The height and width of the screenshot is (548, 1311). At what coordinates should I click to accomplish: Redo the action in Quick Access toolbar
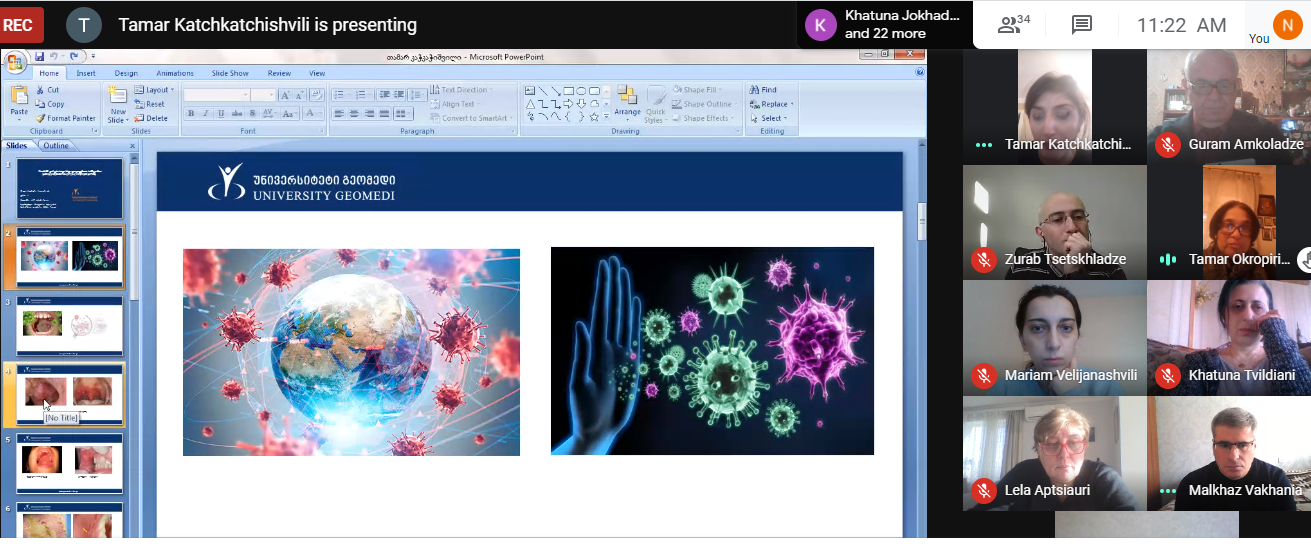74,56
